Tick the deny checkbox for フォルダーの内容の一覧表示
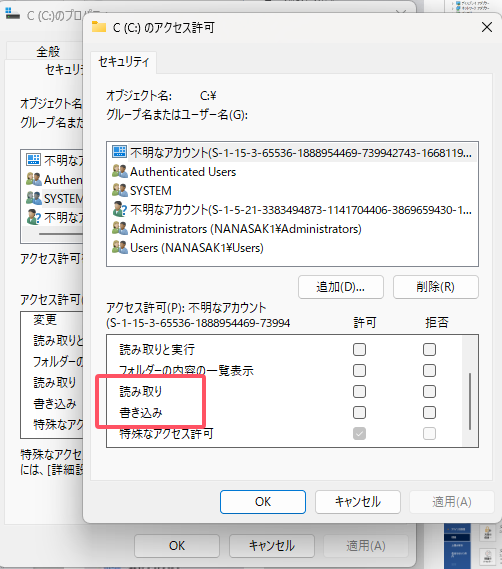Screen dimensions: 502x569 click(x=429, y=371)
